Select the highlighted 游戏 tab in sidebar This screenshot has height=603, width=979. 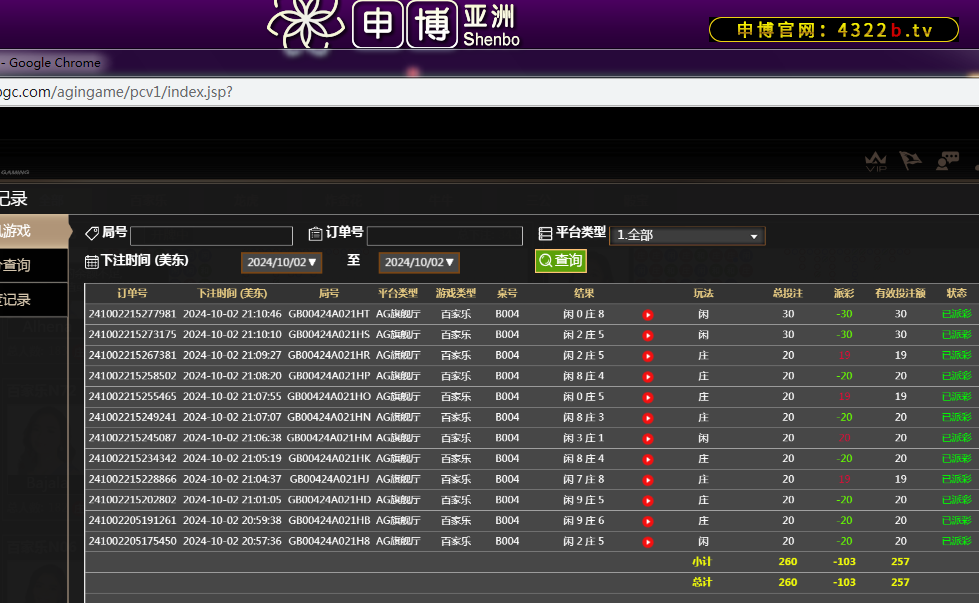(30, 231)
